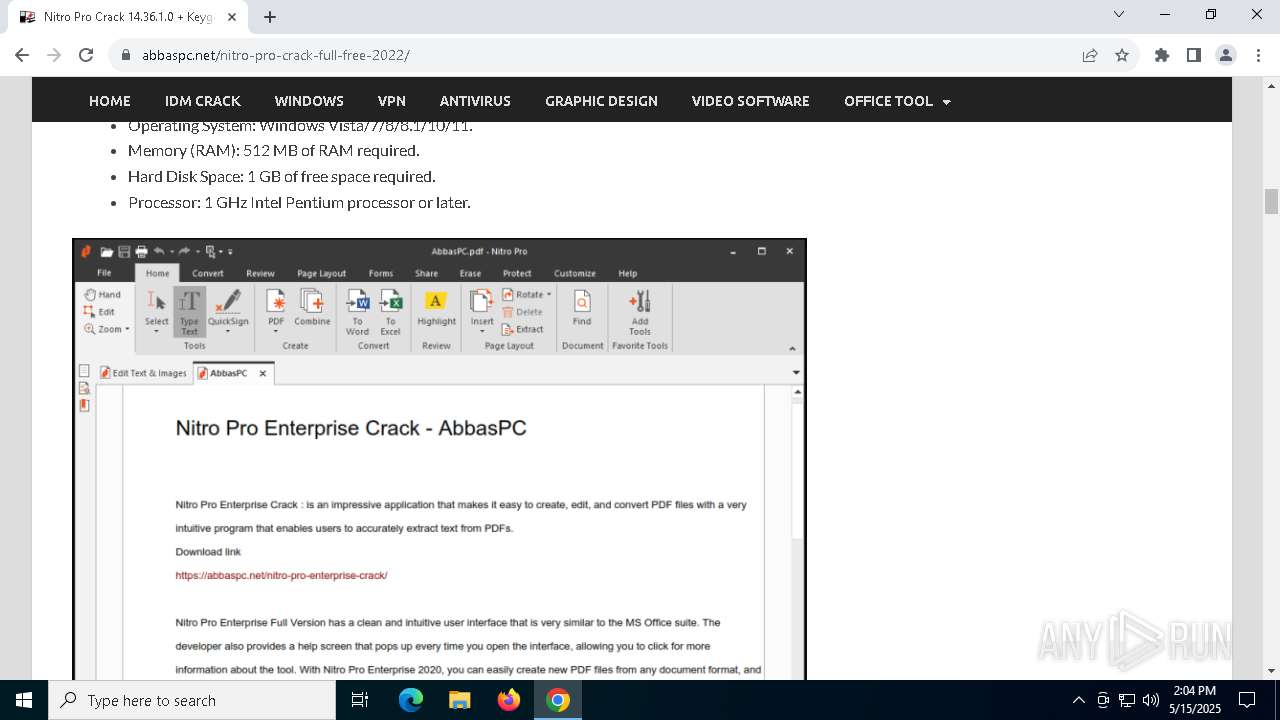1280x720 pixels.
Task: Show hidden system tray icons
Action: pos(1078,700)
